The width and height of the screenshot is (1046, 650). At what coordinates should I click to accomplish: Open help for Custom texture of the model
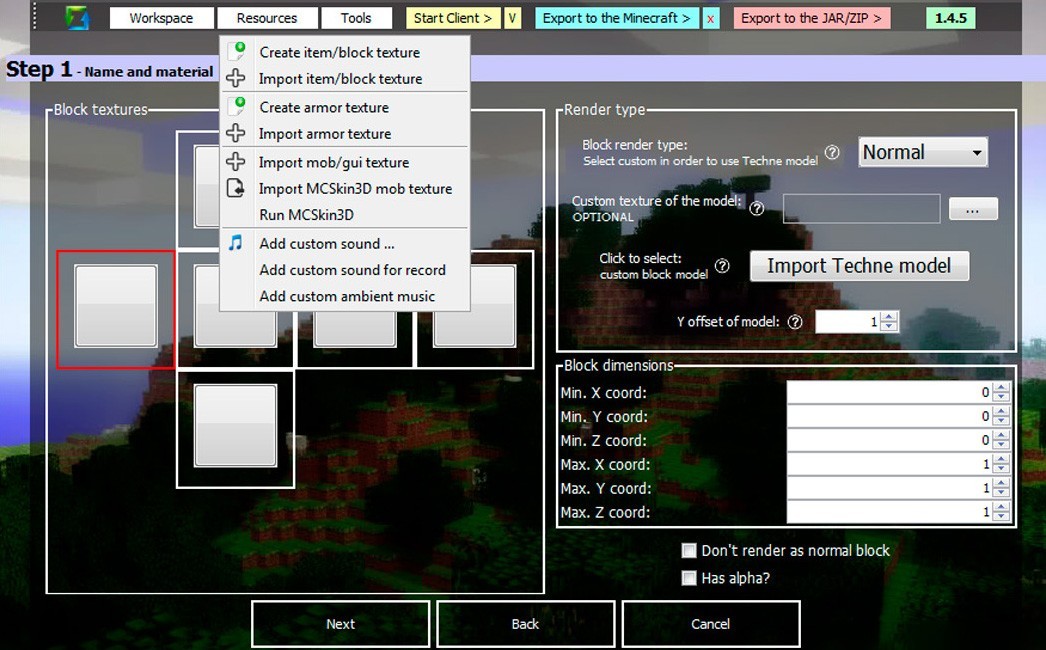pyautogui.click(x=757, y=208)
